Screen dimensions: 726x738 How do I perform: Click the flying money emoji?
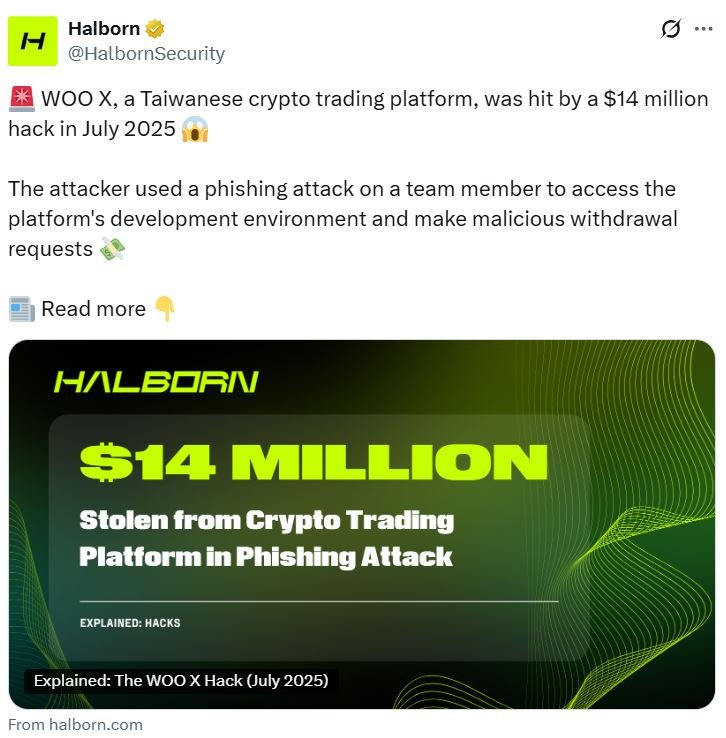113,250
